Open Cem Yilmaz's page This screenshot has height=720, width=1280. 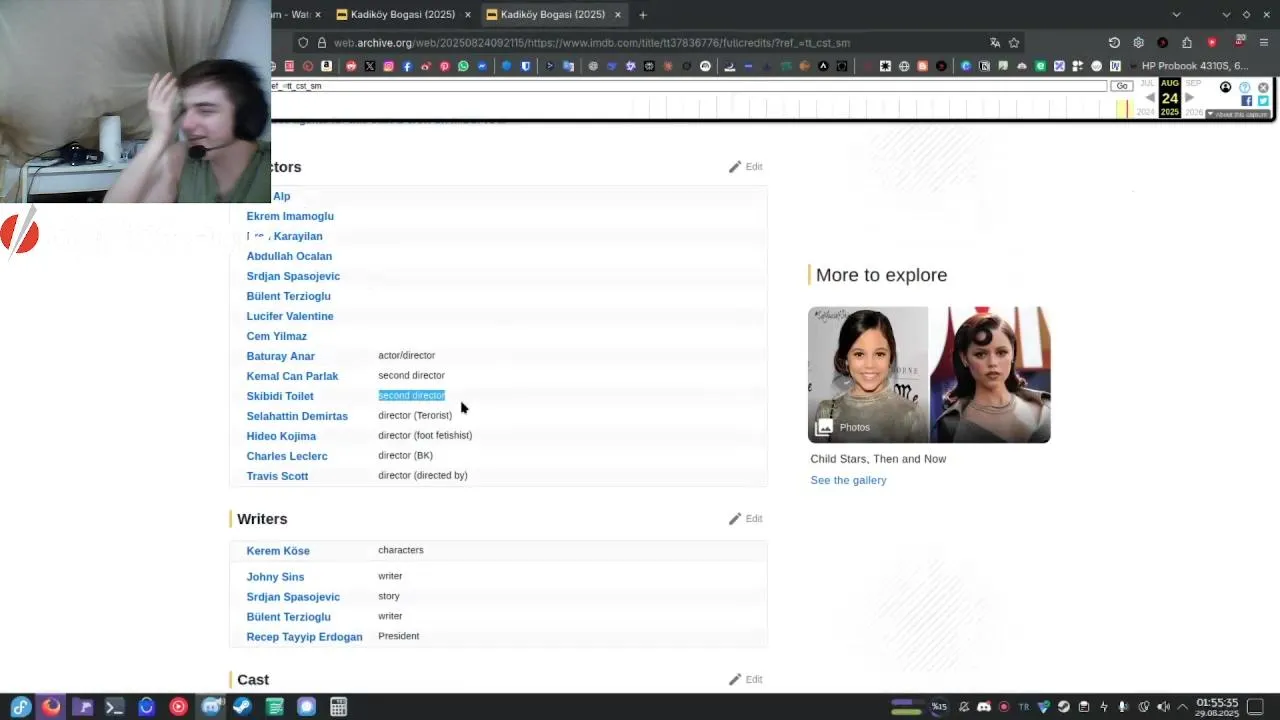click(277, 336)
